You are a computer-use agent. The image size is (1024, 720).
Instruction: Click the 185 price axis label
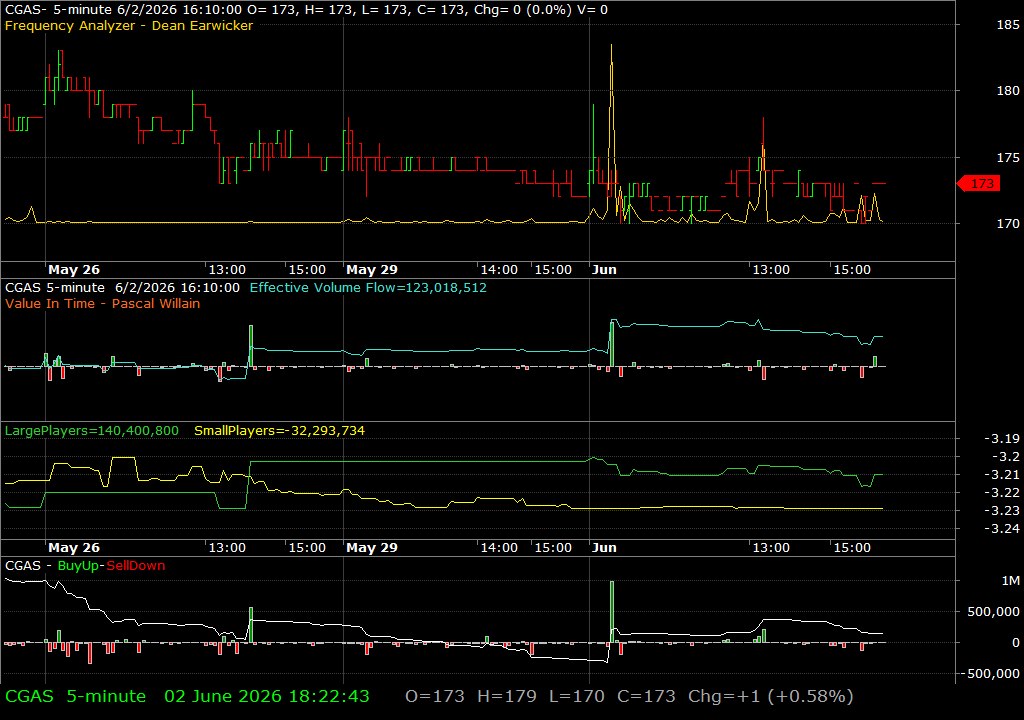[1008, 25]
